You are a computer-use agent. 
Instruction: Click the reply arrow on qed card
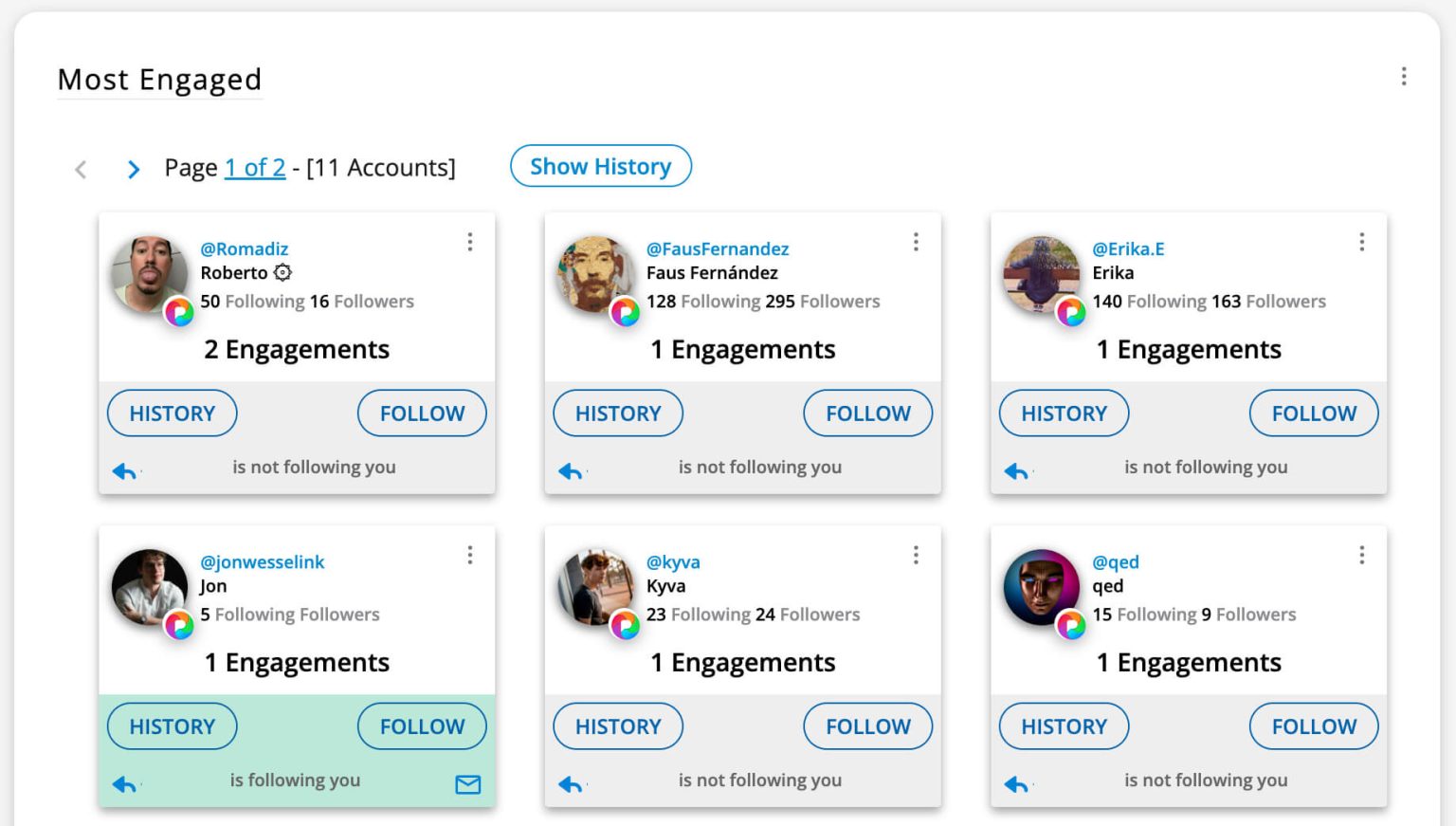[1015, 783]
